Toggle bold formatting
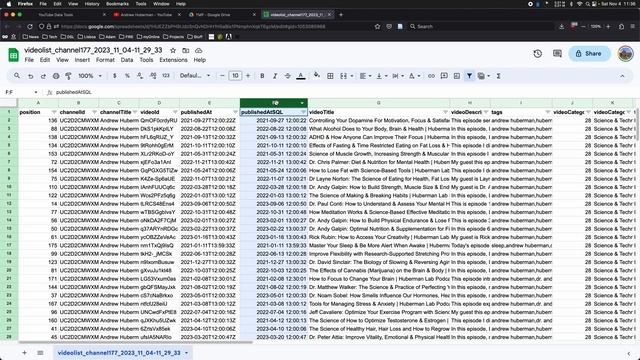Screen dimensions: 640x360 pos(262,76)
